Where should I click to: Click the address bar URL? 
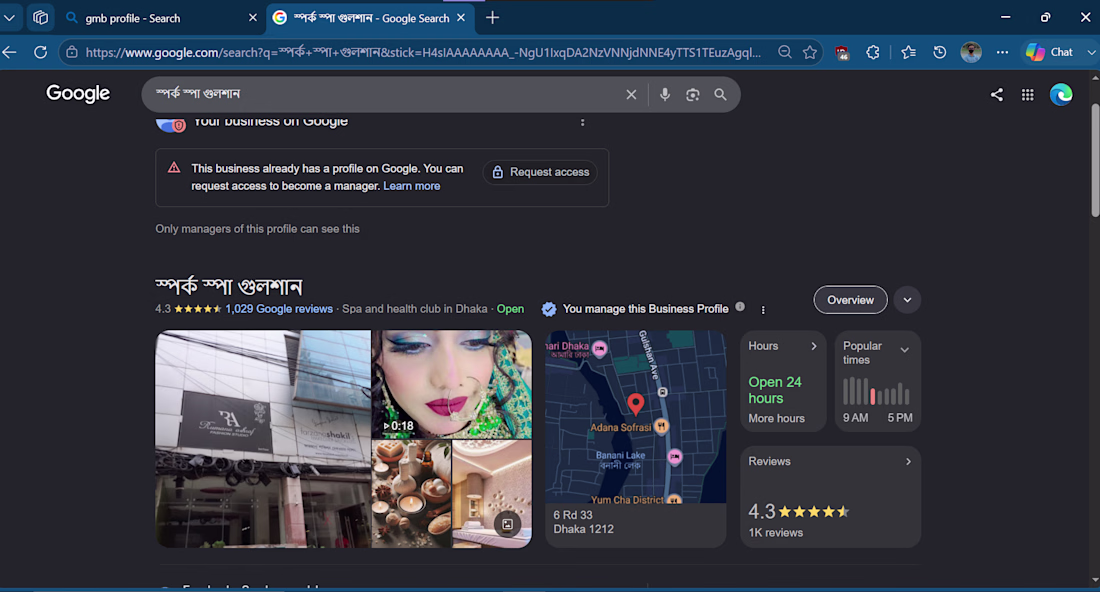point(423,52)
